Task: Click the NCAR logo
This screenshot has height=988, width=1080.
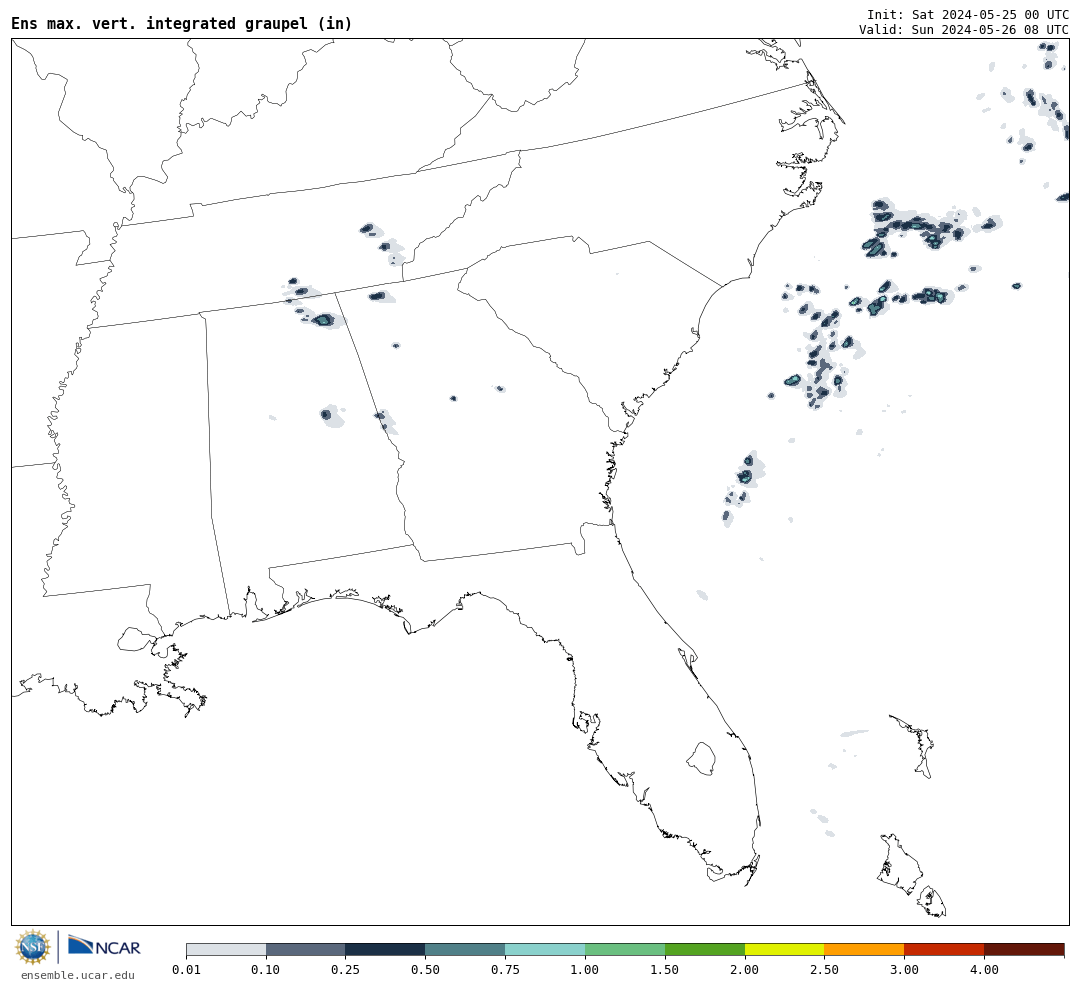Action: (104, 946)
